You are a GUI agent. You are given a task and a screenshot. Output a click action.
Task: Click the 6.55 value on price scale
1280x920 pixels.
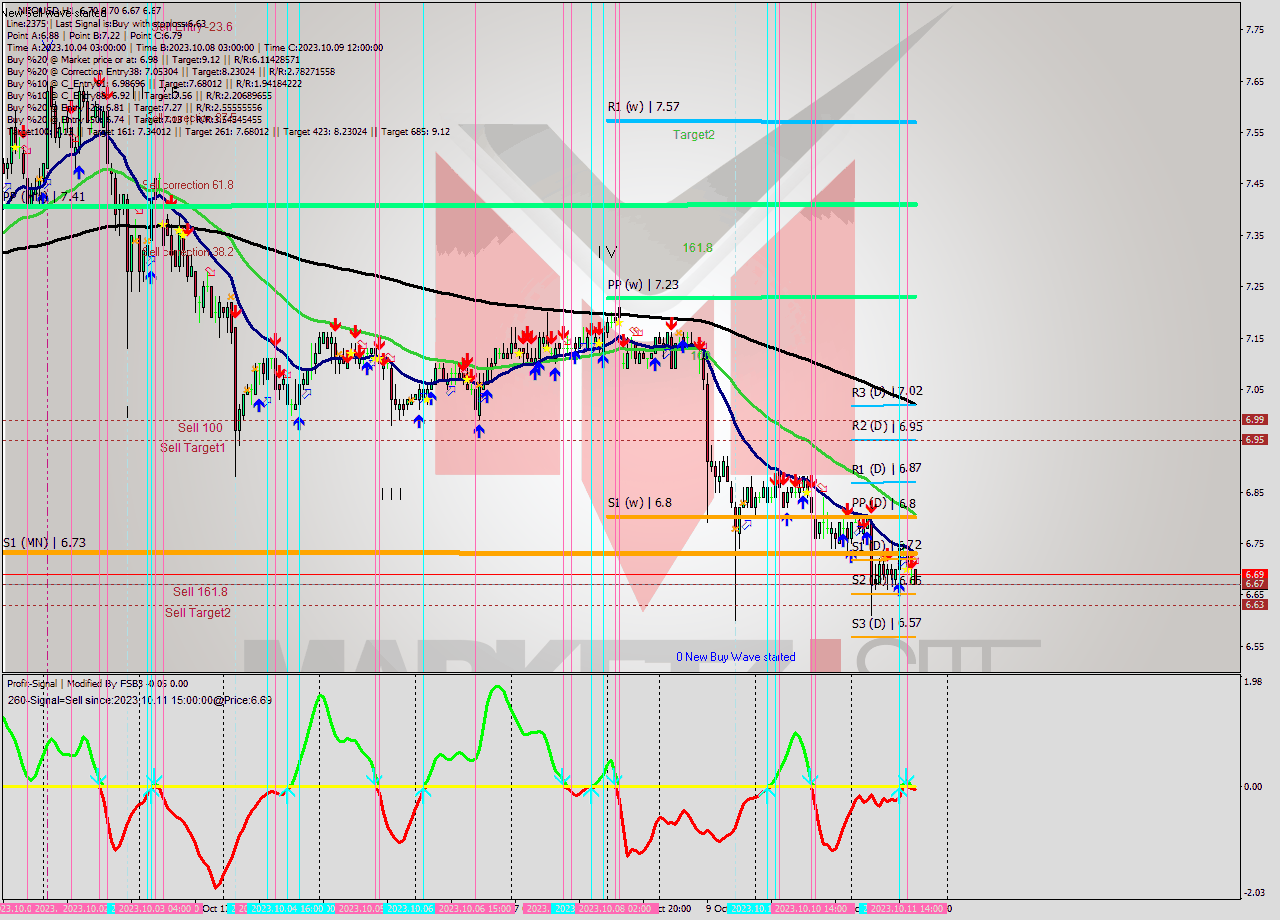[1257, 646]
